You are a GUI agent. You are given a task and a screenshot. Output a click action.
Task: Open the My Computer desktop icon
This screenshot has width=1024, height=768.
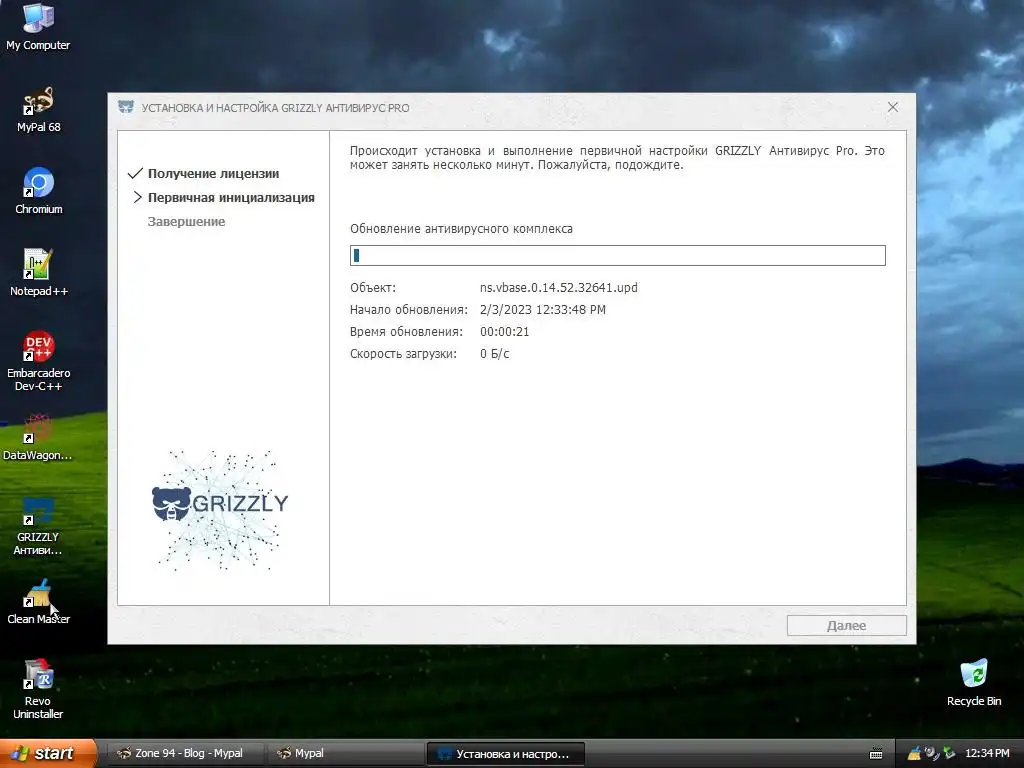click(38, 26)
